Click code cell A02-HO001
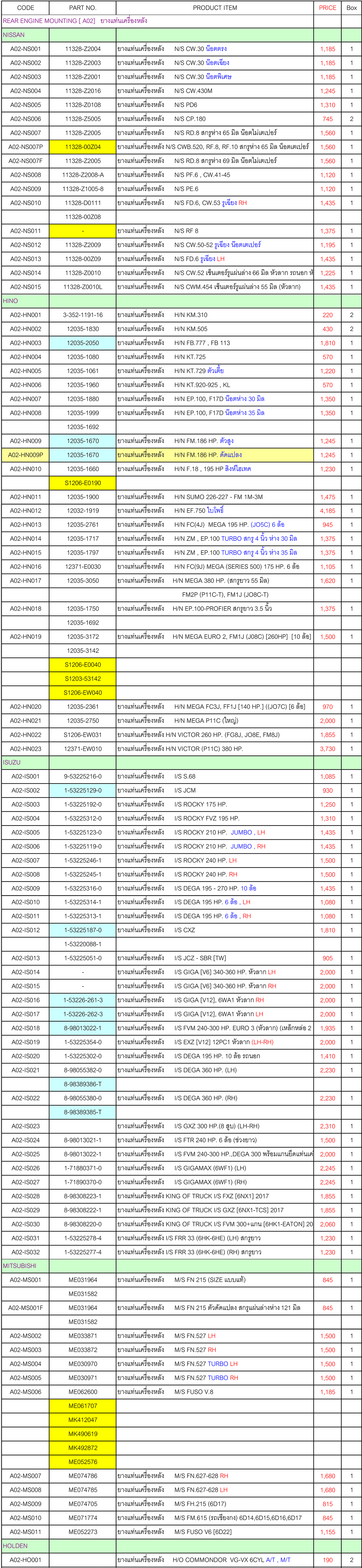Image resolution: width=362 pixels, height=1568 pixels. (x=26, y=1560)
